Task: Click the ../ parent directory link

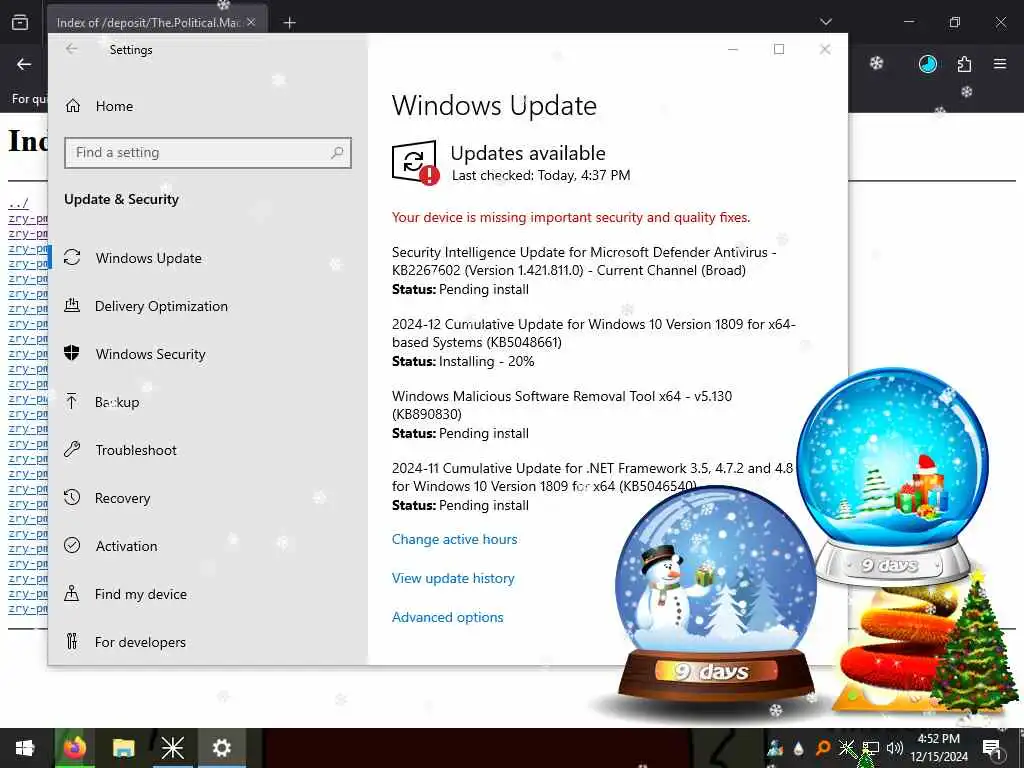Action: point(18,204)
